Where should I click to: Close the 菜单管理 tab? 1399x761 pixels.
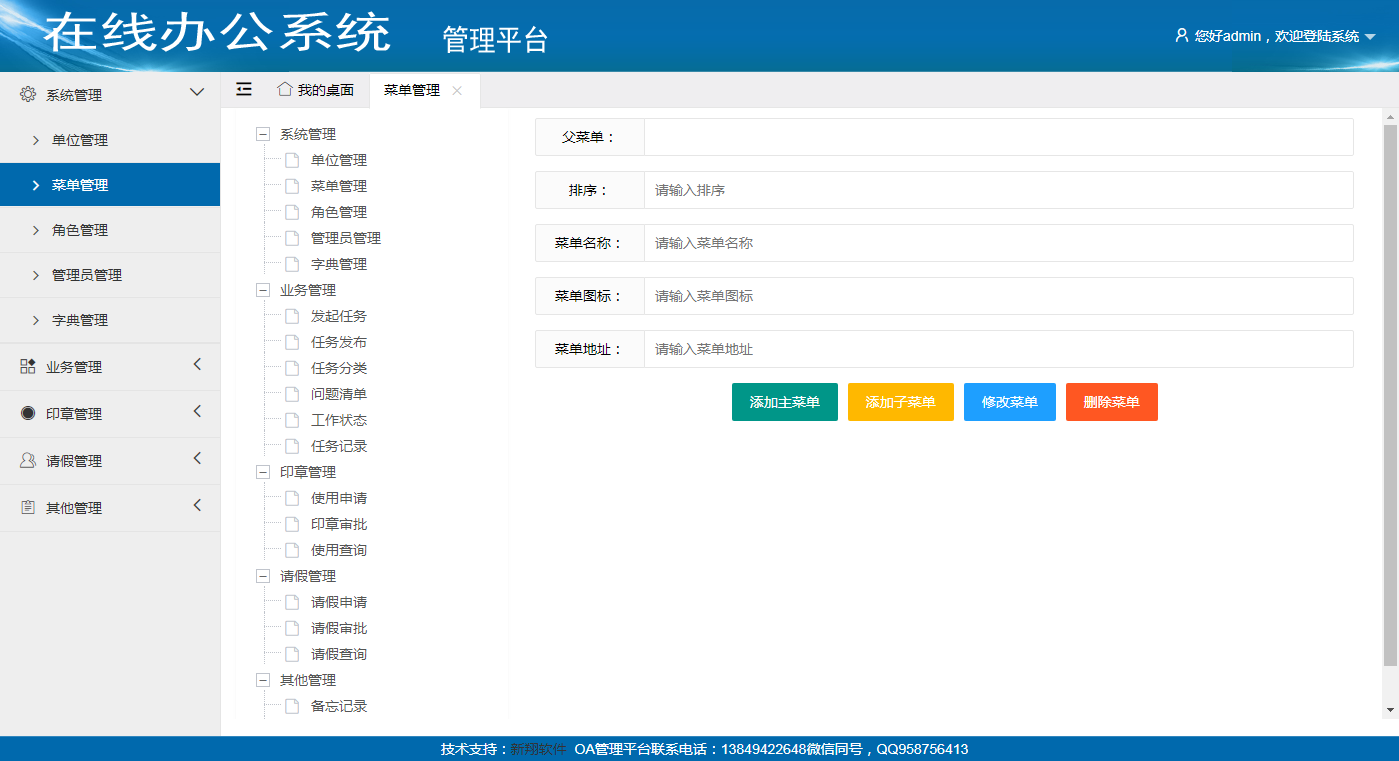pos(457,90)
